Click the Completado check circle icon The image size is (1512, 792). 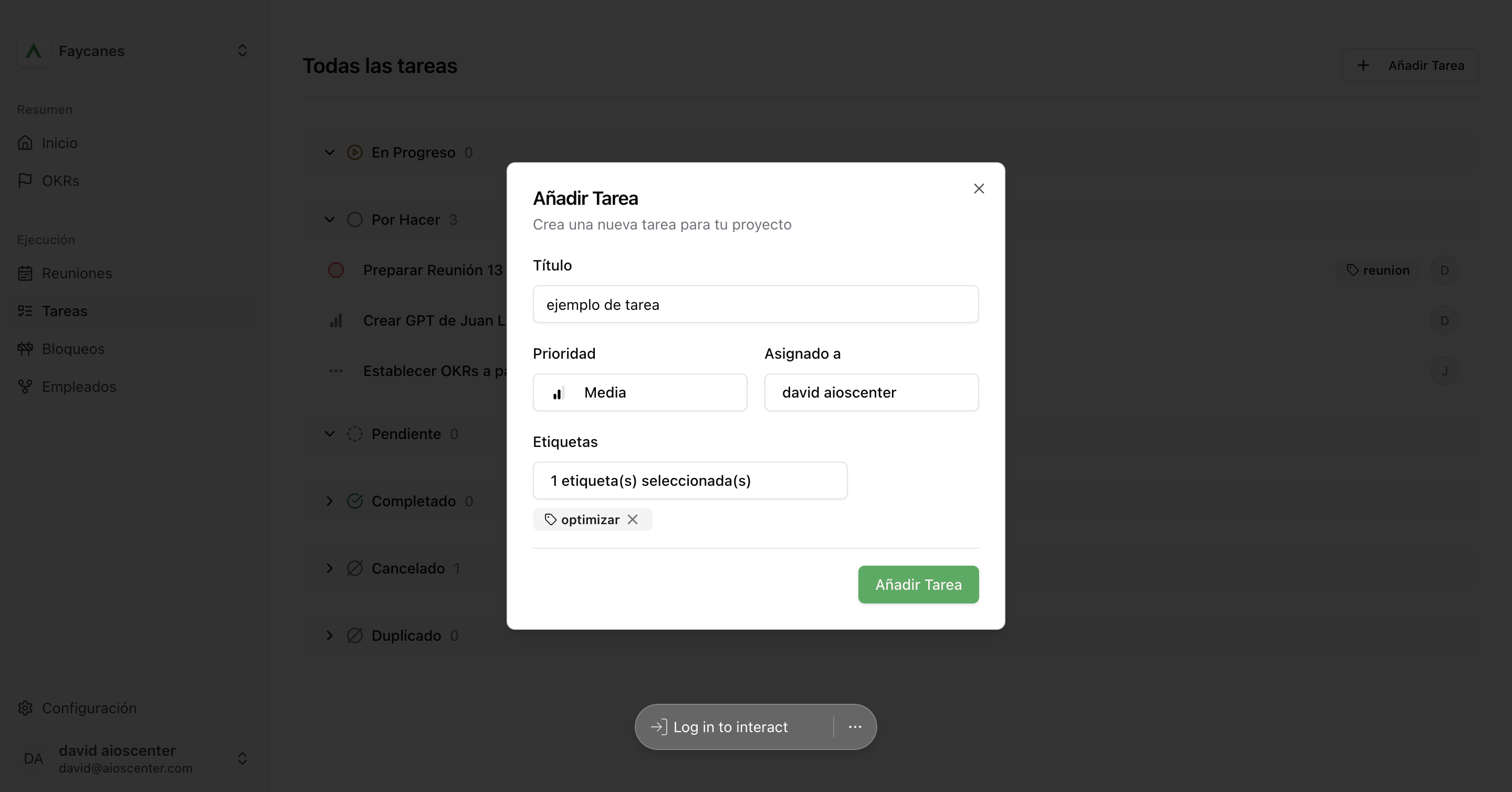pyautogui.click(x=354, y=501)
